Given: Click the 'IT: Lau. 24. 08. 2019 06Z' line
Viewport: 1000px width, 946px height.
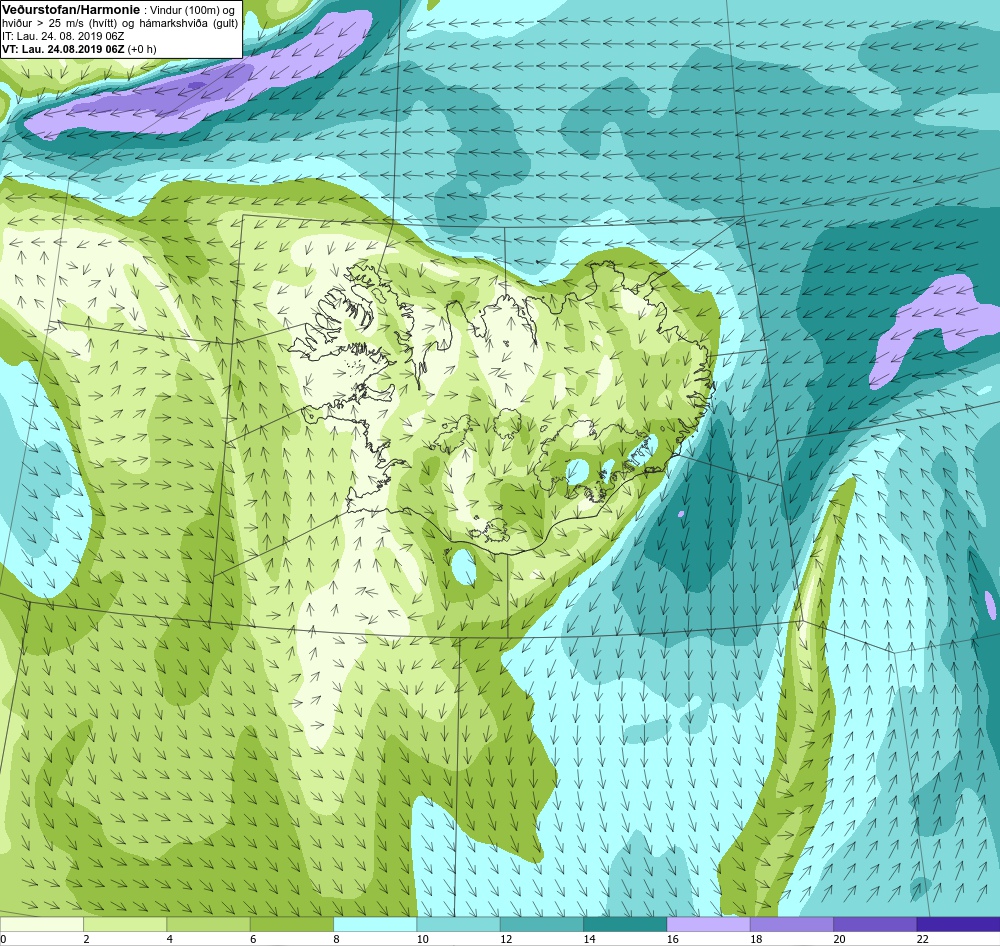Looking at the screenshot, I should tap(63, 36).
